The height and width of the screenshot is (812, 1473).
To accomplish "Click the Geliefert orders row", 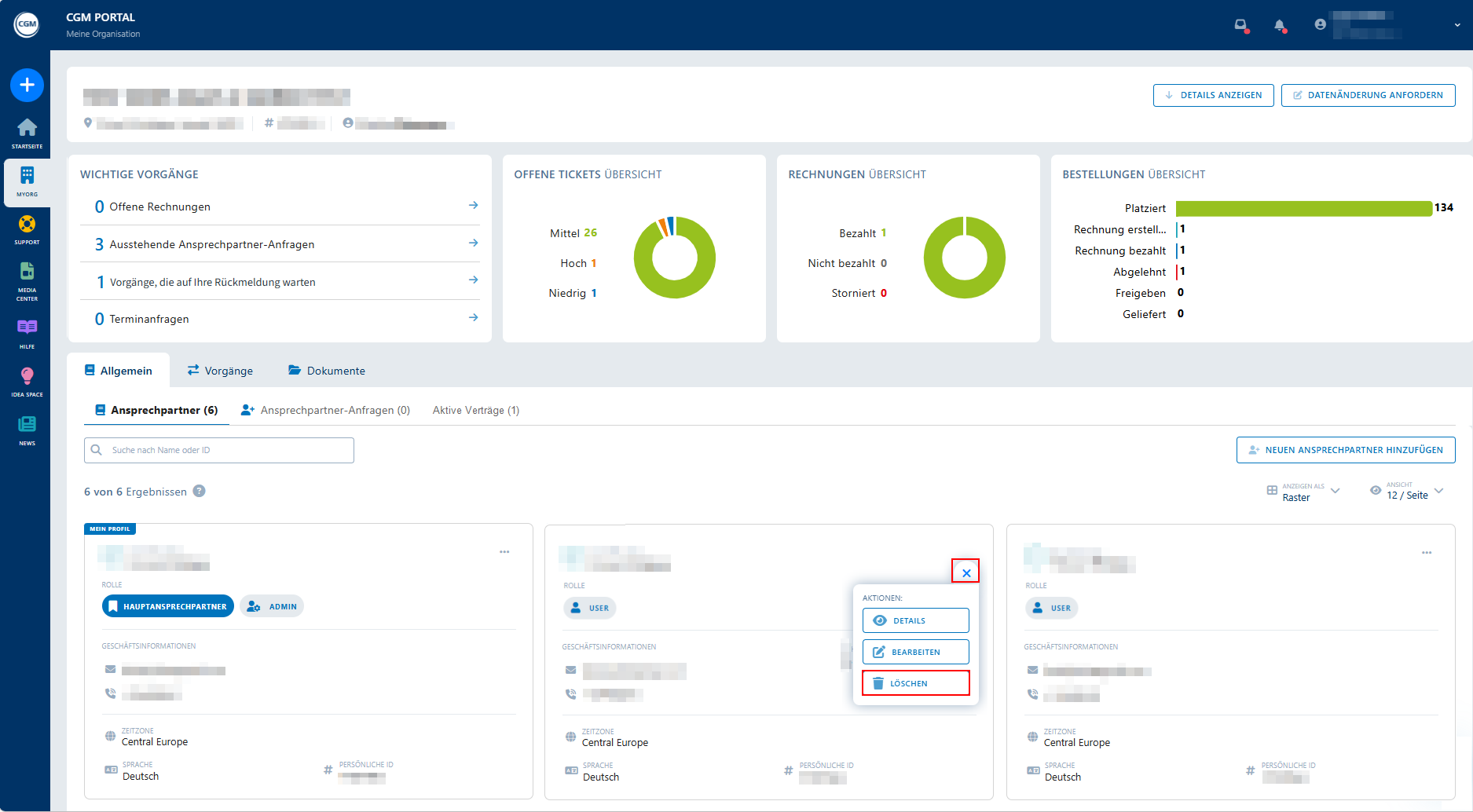I will coord(1153,314).
